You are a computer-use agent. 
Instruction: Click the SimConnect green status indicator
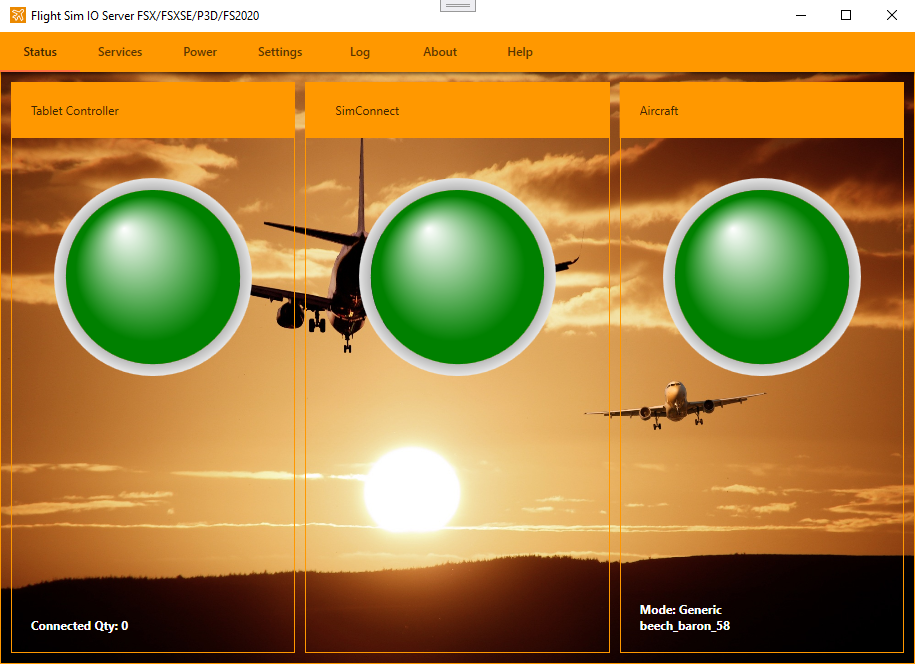pos(458,277)
